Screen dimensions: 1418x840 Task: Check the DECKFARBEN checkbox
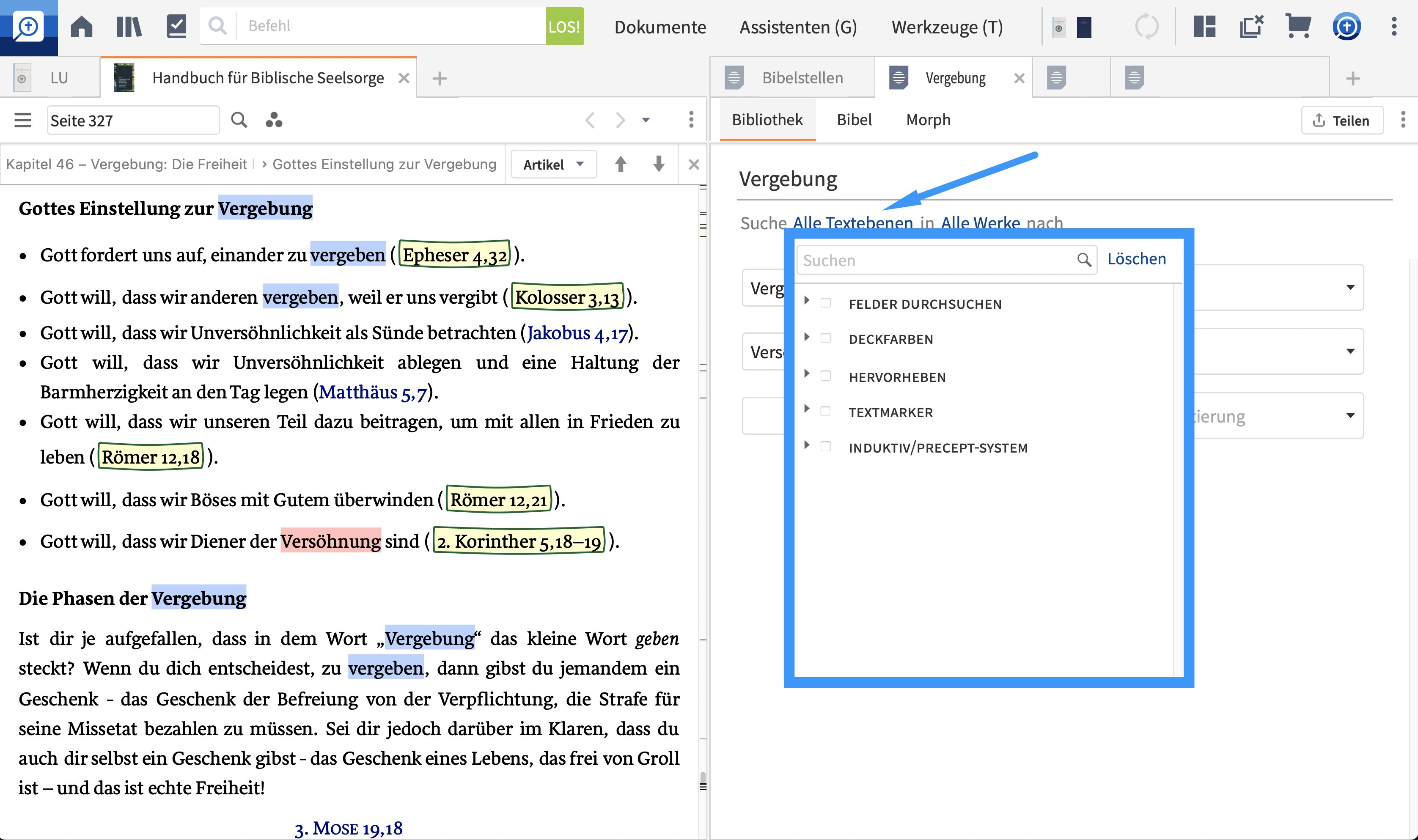tap(825, 338)
